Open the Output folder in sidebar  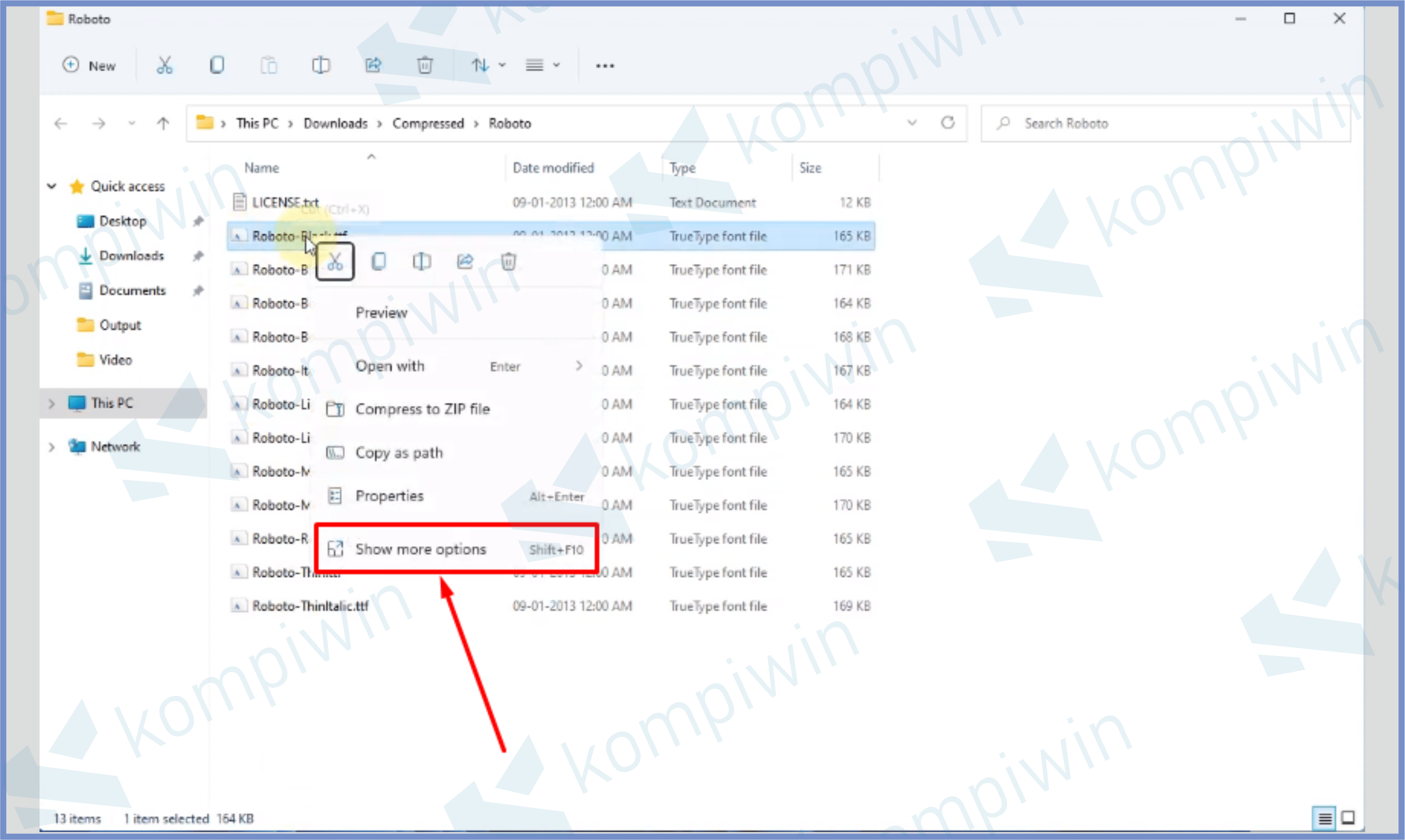pyautogui.click(x=120, y=325)
